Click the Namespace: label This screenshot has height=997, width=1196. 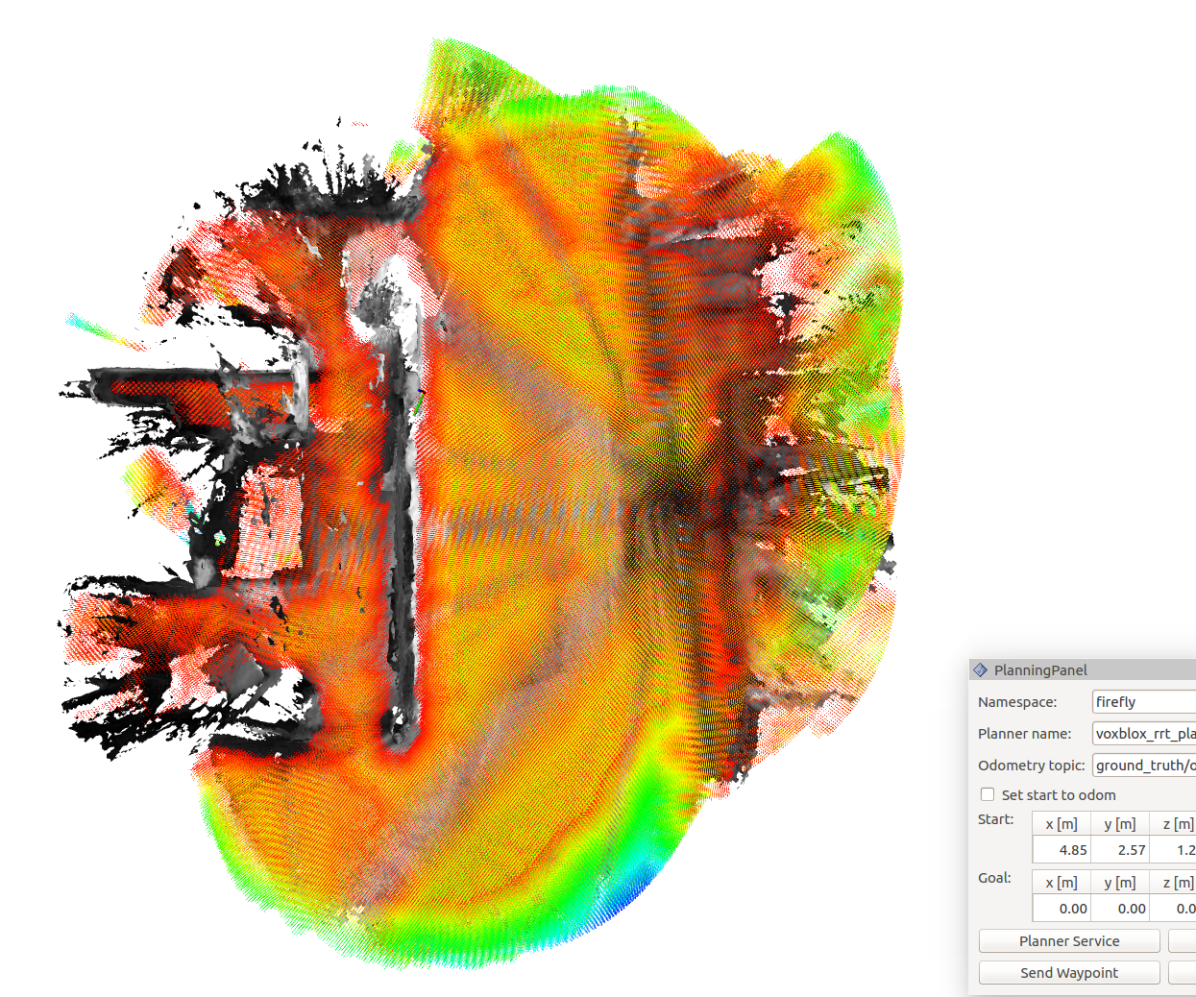pos(1017,702)
